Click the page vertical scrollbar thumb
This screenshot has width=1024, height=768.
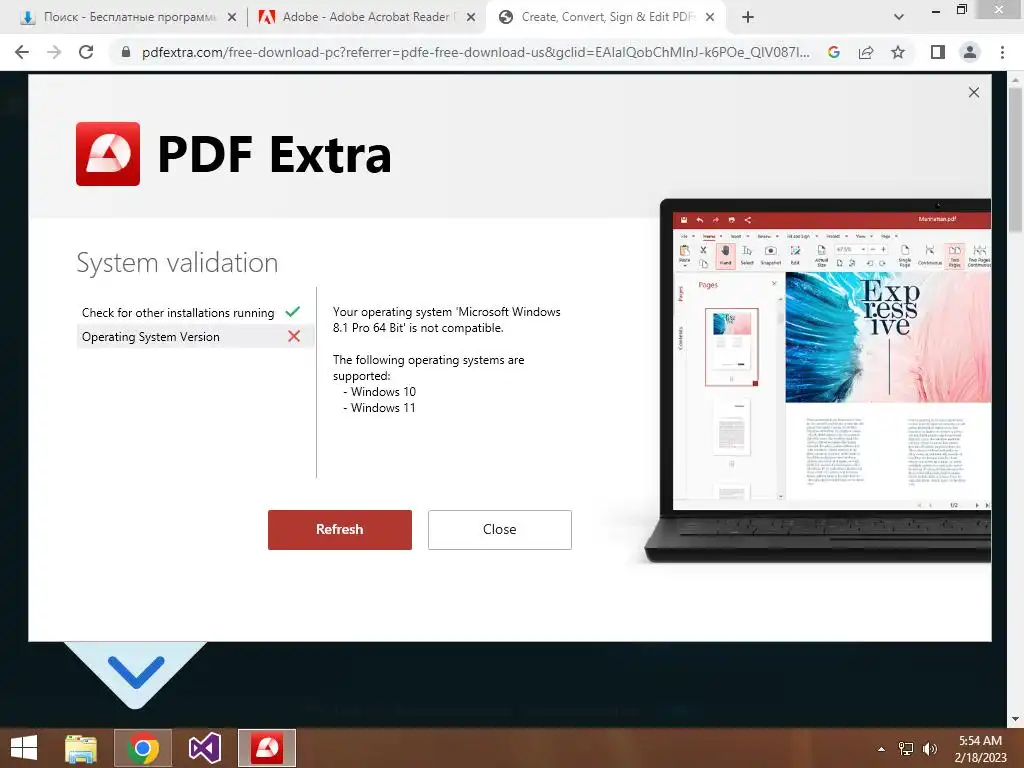[x=1016, y=160]
